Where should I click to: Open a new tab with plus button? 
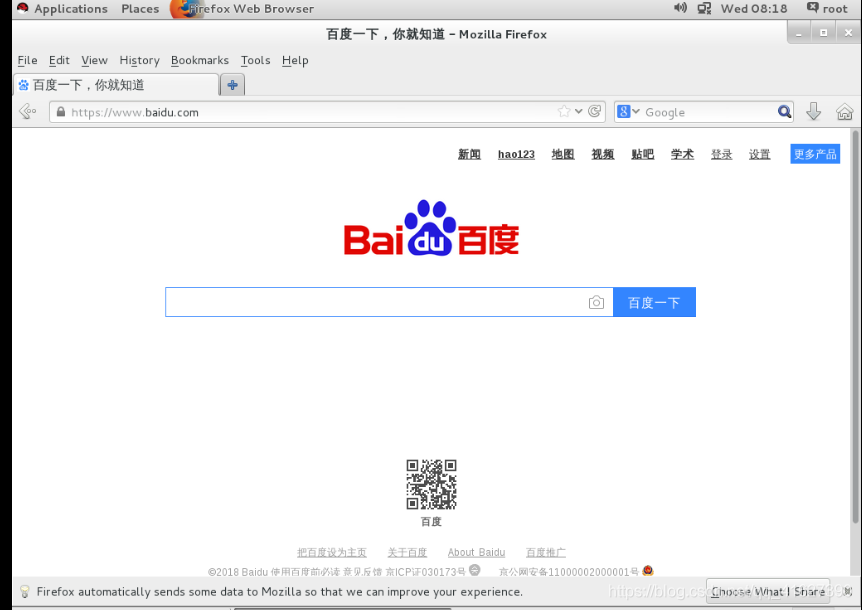tap(233, 85)
